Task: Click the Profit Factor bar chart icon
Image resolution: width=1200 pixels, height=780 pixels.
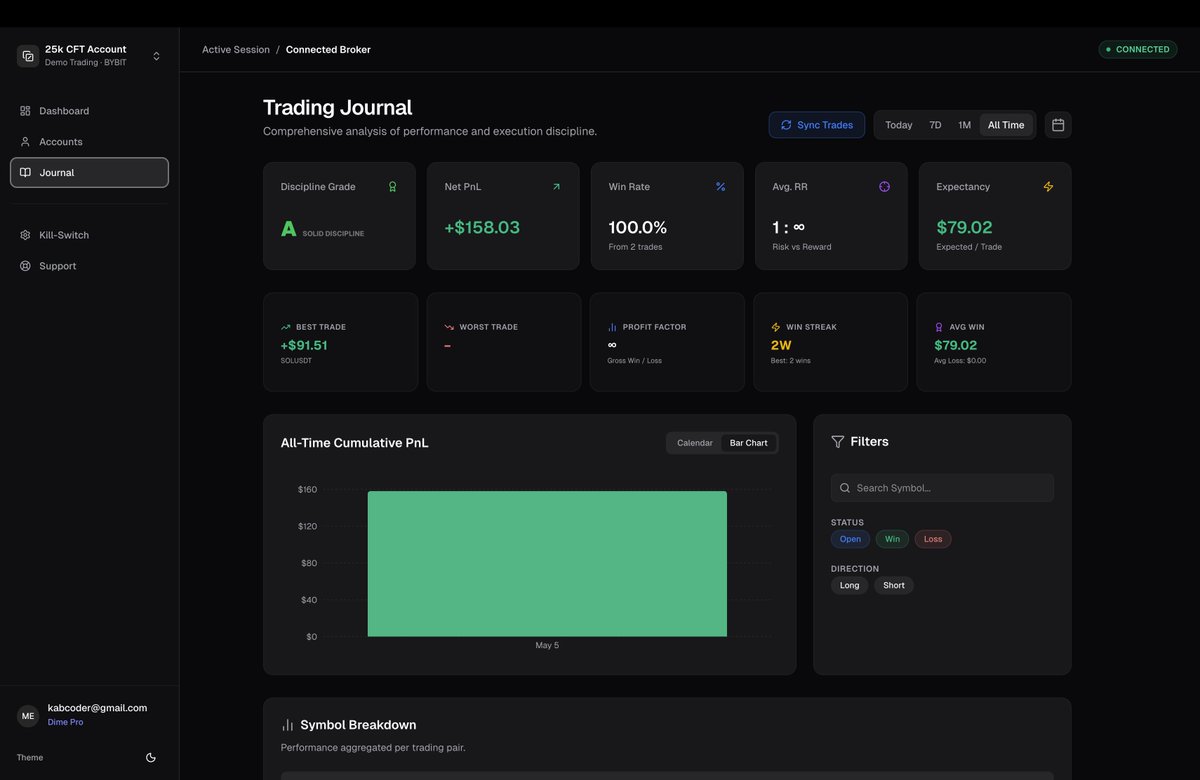Action: [612, 327]
